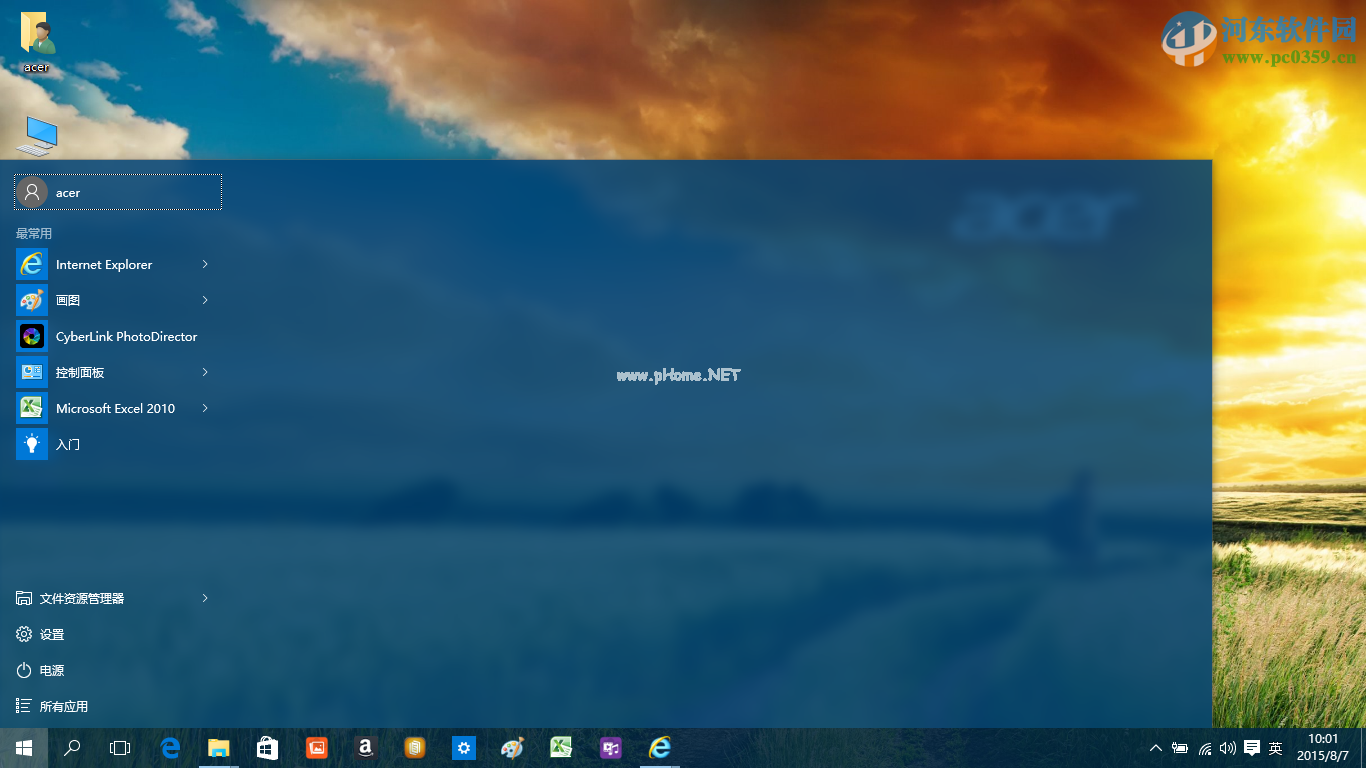This screenshot has width=1366, height=768.
Task: Expand the 画图 jump list arrow
Action: click(205, 300)
